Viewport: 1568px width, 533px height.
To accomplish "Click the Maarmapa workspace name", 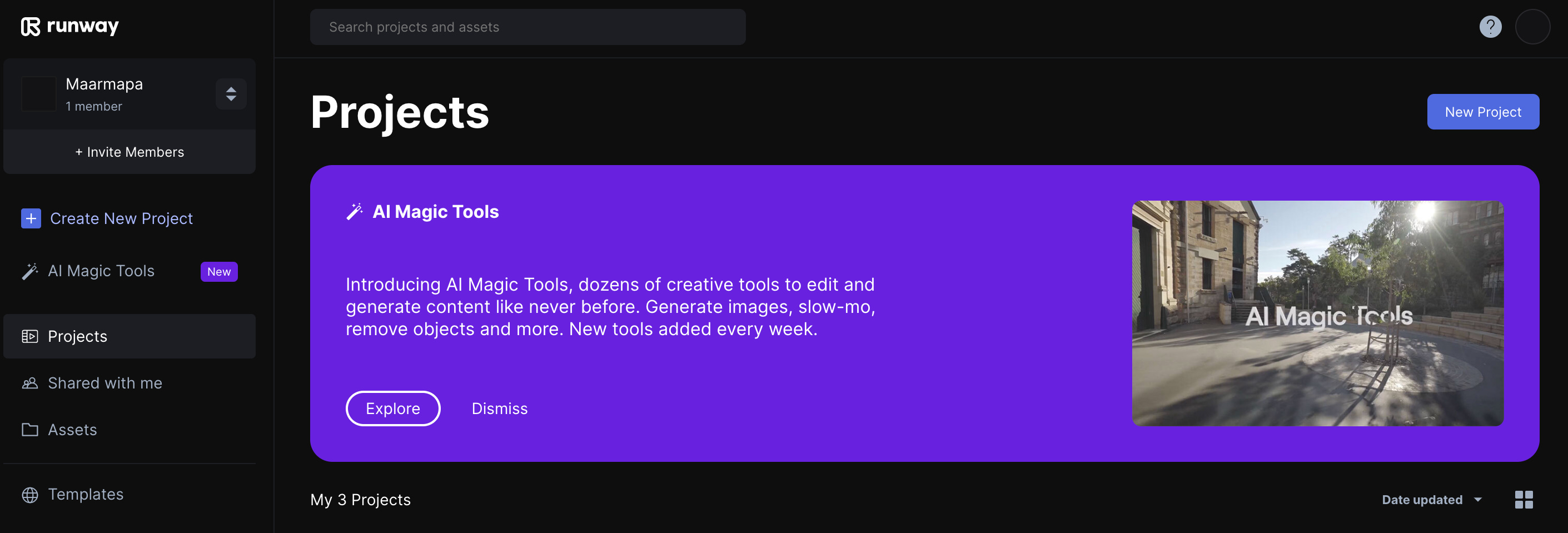I will coord(104,84).
